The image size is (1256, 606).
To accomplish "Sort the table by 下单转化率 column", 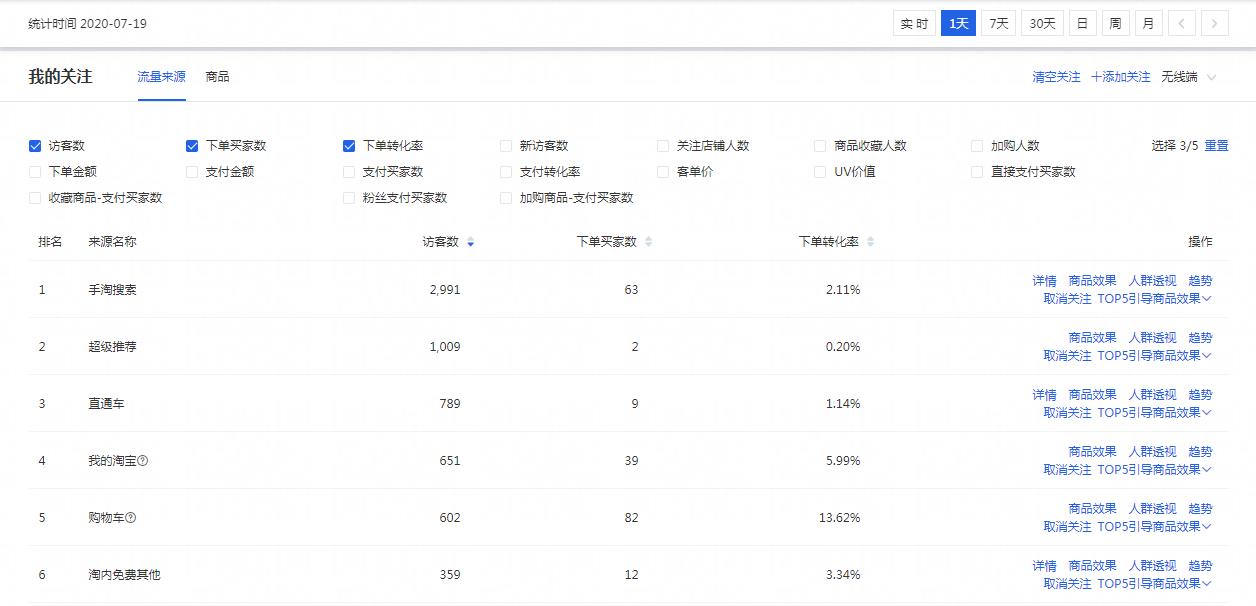I will click(869, 241).
